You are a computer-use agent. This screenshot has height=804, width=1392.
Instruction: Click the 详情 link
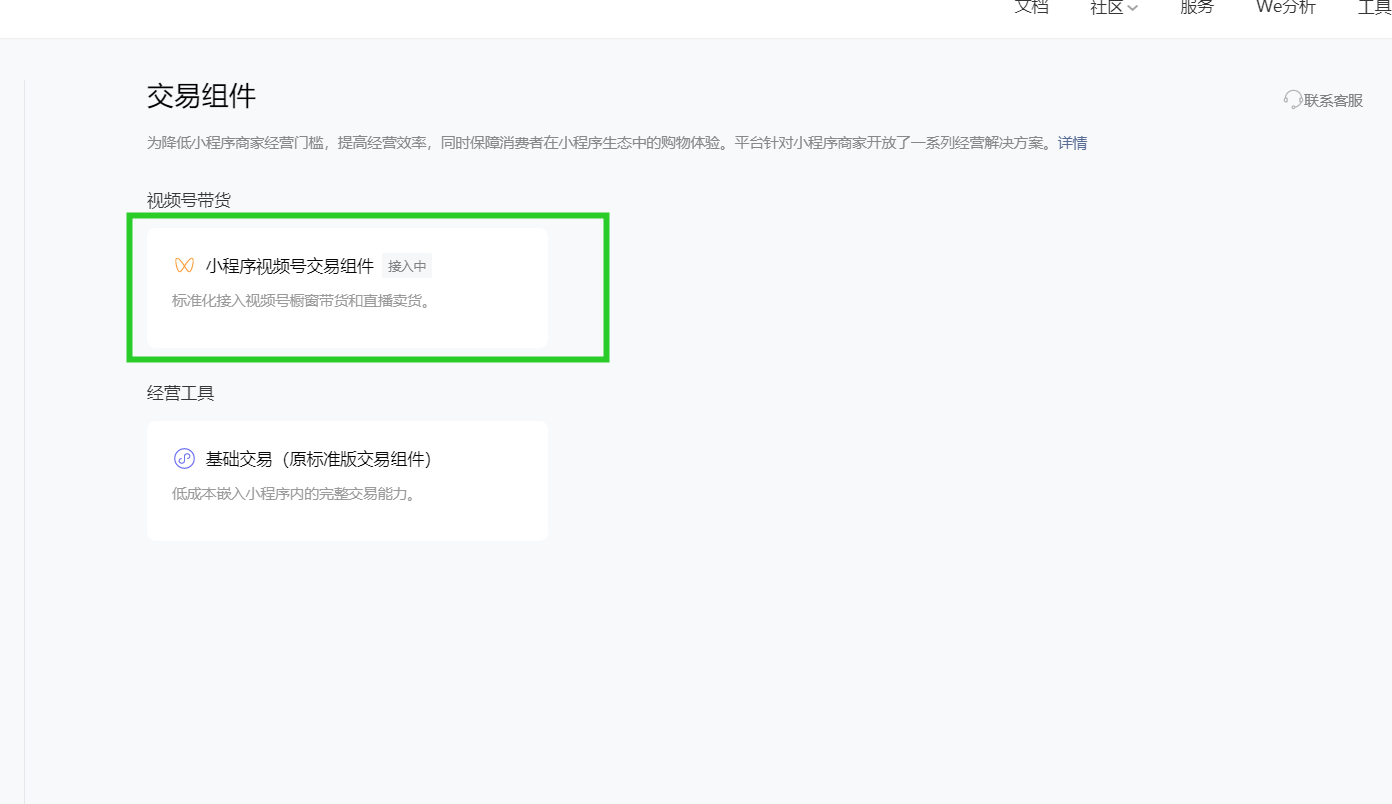click(1072, 143)
